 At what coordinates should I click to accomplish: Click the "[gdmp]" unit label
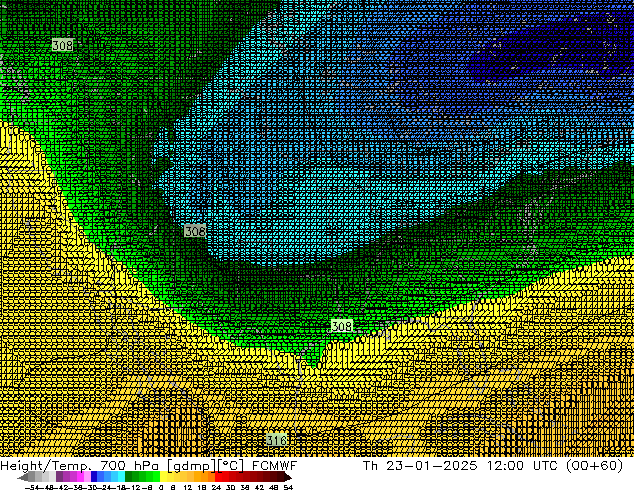point(190,465)
